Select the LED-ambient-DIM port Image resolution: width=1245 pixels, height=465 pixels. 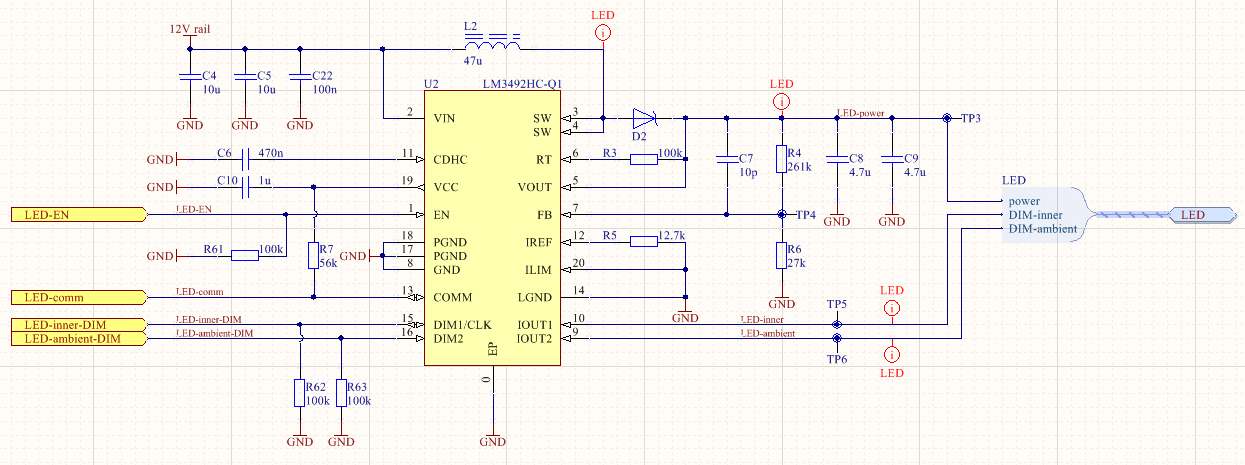point(78,339)
